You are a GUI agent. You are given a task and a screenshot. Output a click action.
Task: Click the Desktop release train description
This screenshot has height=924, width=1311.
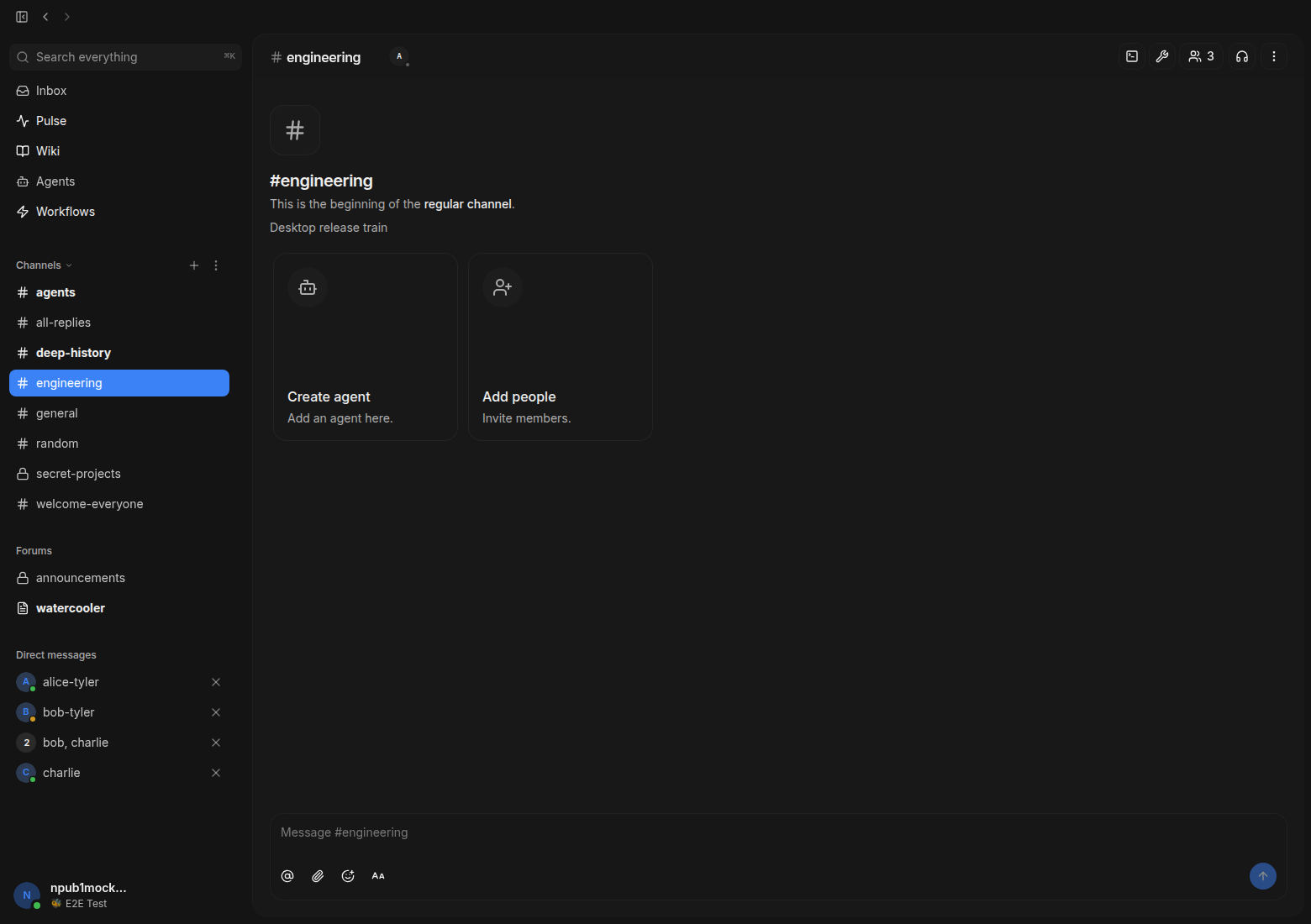[329, 228]
